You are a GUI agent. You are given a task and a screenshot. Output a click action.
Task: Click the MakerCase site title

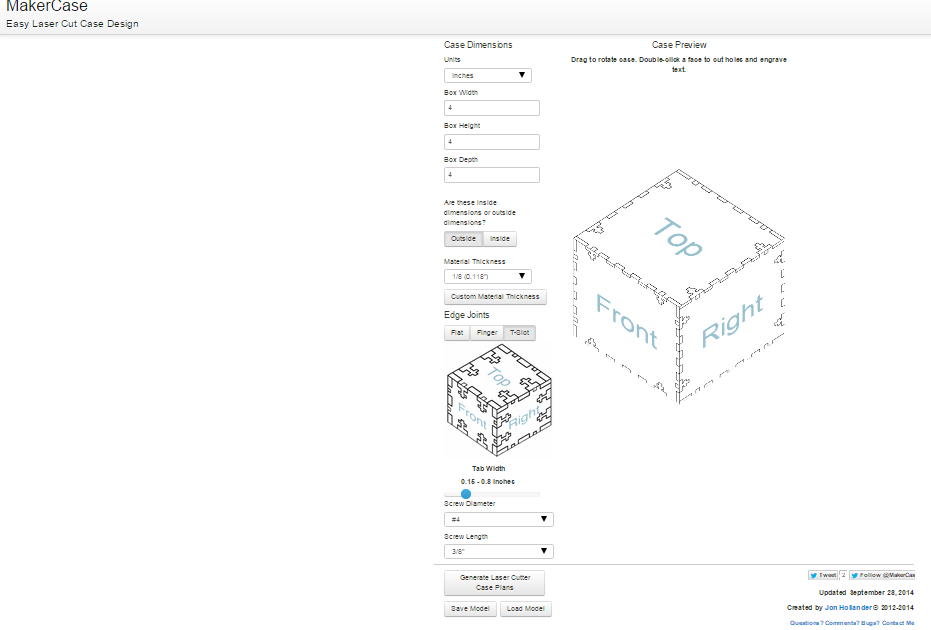coord(47,7)
